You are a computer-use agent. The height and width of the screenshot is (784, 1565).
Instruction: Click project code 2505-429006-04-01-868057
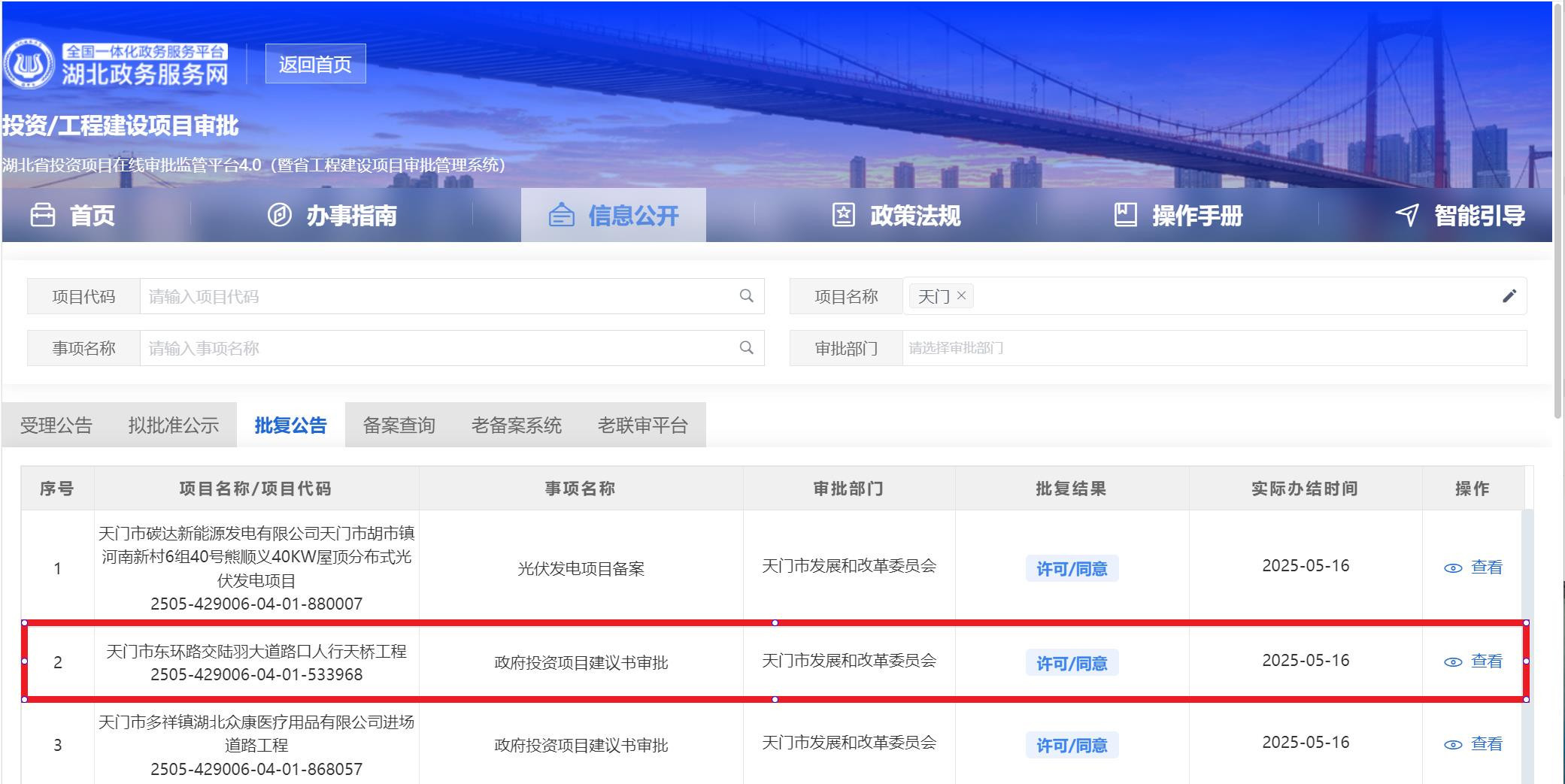(256, 770)
